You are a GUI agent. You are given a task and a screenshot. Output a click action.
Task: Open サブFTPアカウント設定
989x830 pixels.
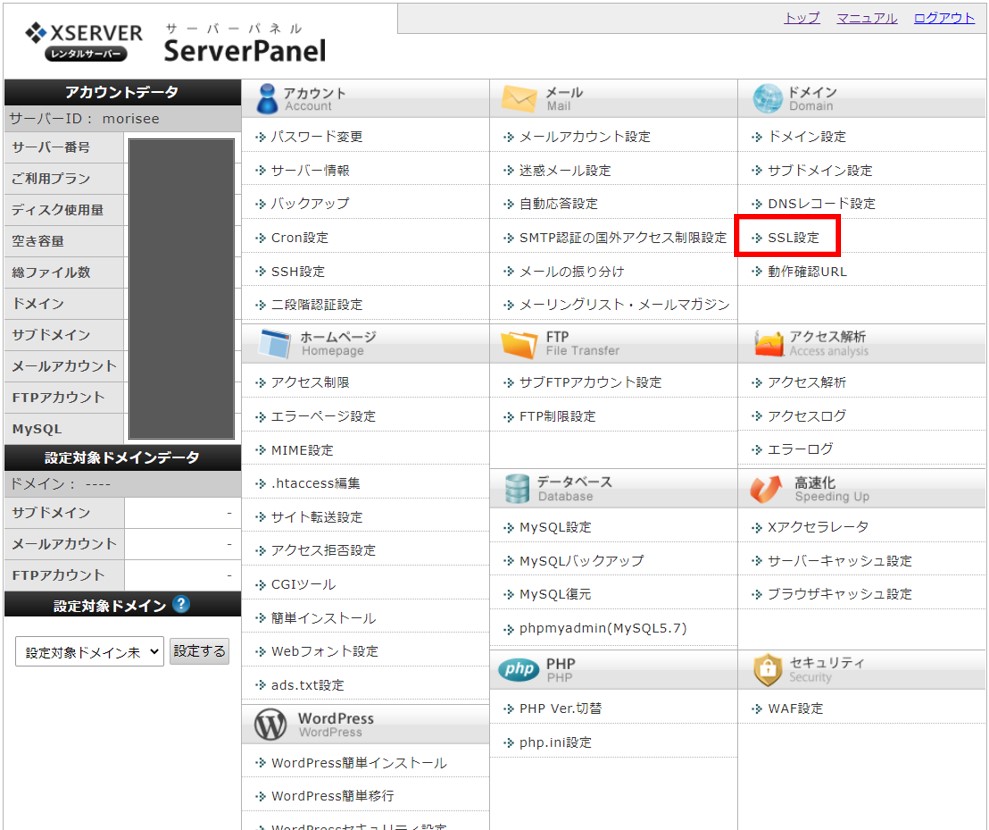pos(590,383)
